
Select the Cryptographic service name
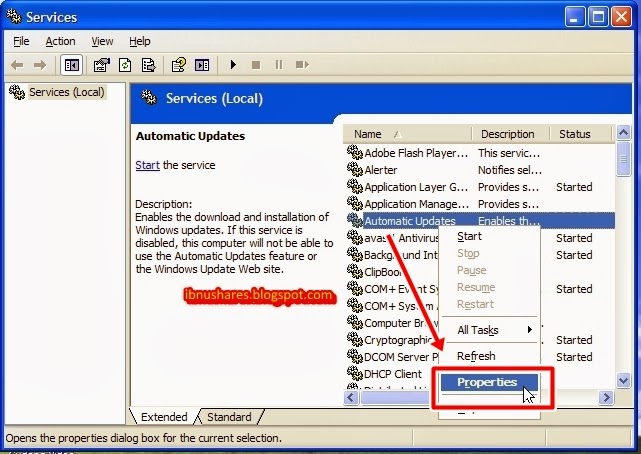click(x=399, y=340)
